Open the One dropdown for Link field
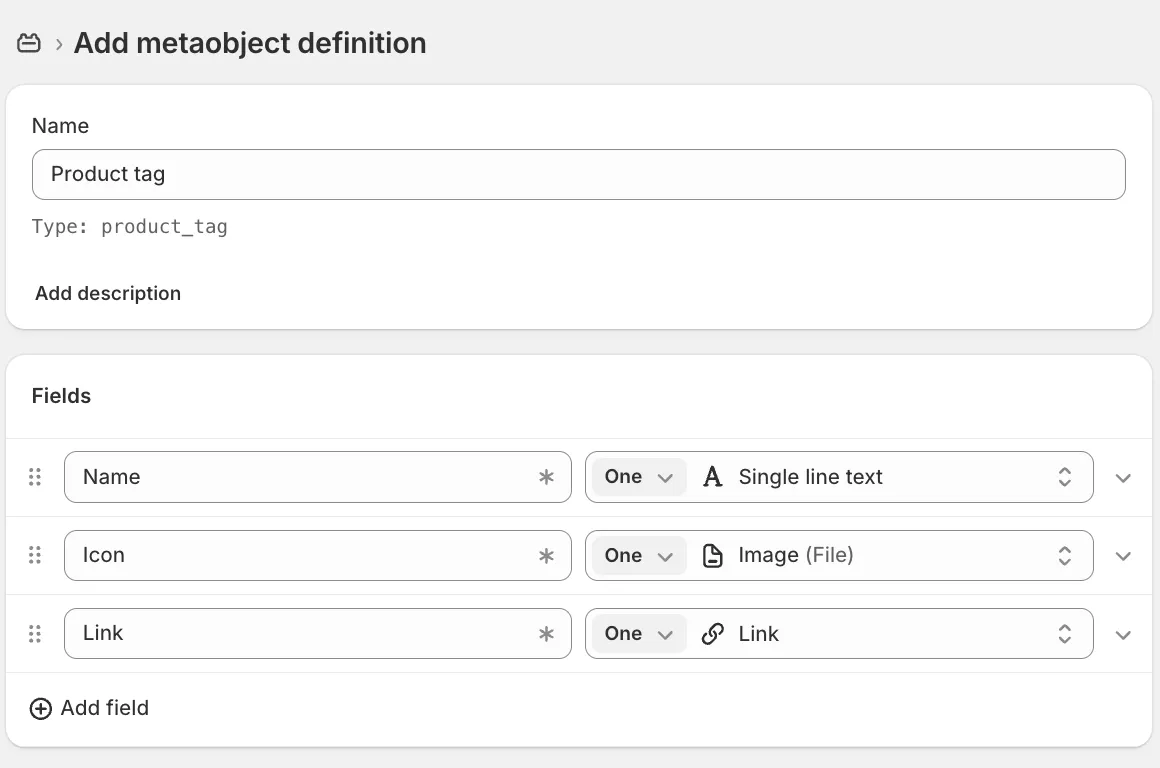The width and height of the screenshot is (1160, 768). (x=638, y=633)
